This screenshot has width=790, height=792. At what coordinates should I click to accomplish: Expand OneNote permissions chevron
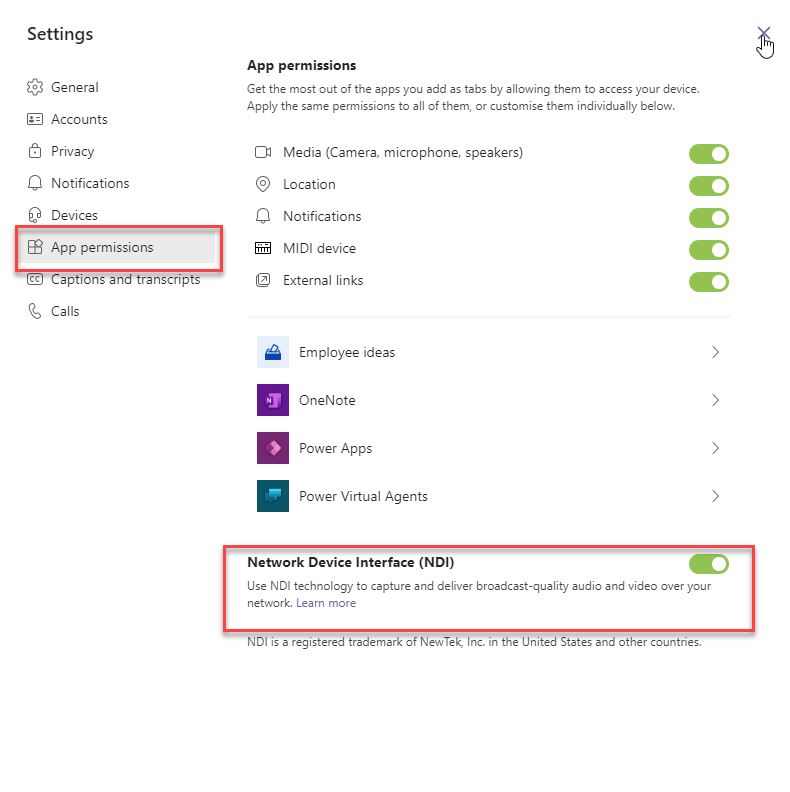[715, 400]
